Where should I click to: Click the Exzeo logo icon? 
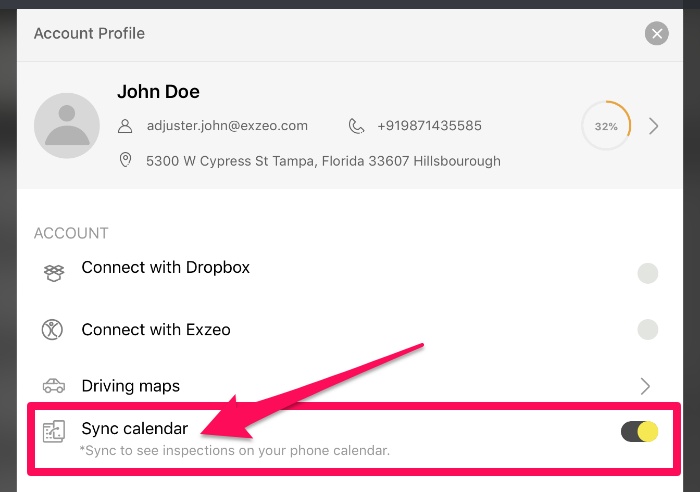pyautogui.click(x=52, y=330)
